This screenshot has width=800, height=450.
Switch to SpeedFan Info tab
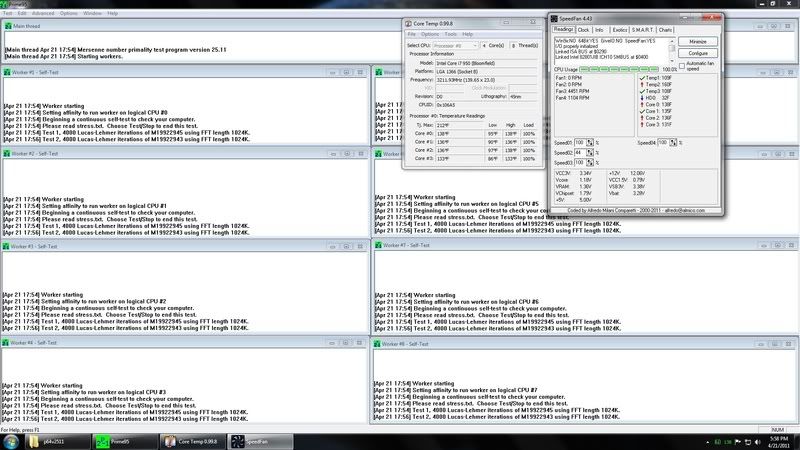pyautogui.click(x=599, y=30)
